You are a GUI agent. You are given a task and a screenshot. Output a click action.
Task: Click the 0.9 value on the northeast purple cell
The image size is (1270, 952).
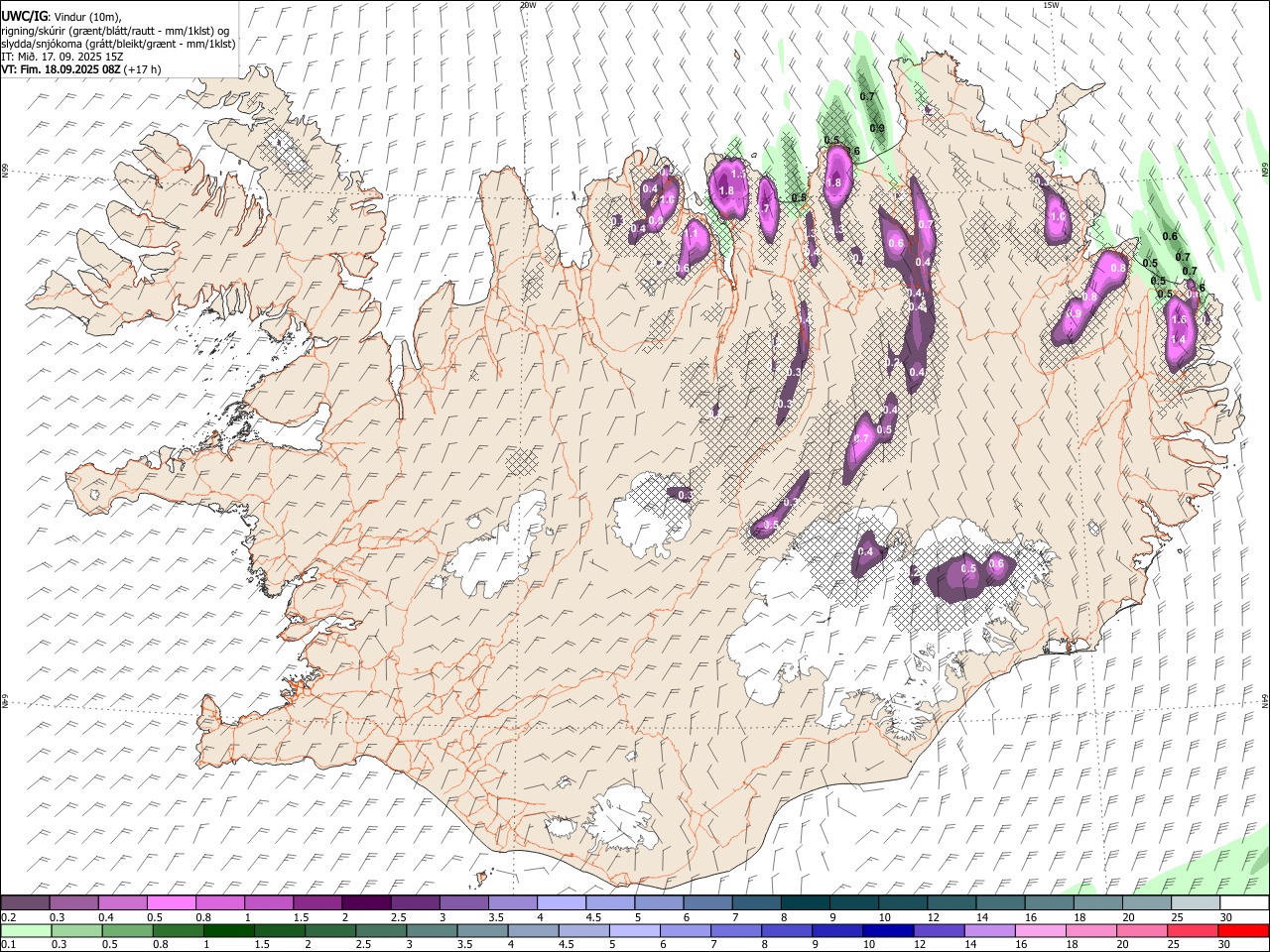tap(1074, 313)
